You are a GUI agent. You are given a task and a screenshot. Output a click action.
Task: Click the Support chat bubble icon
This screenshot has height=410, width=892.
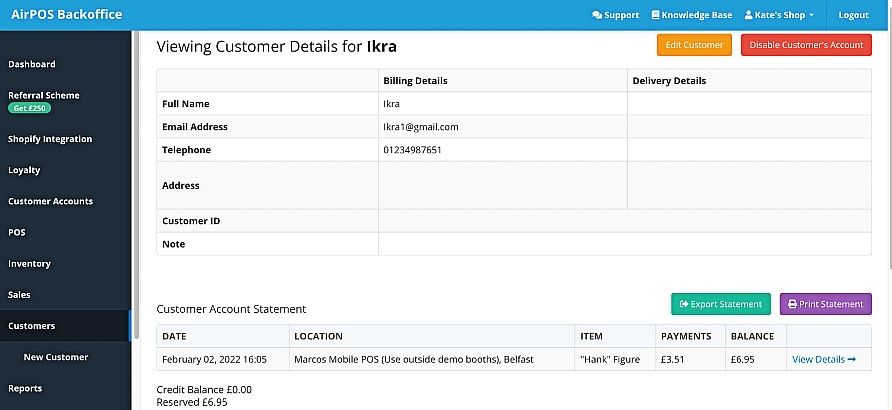point(597,15)
